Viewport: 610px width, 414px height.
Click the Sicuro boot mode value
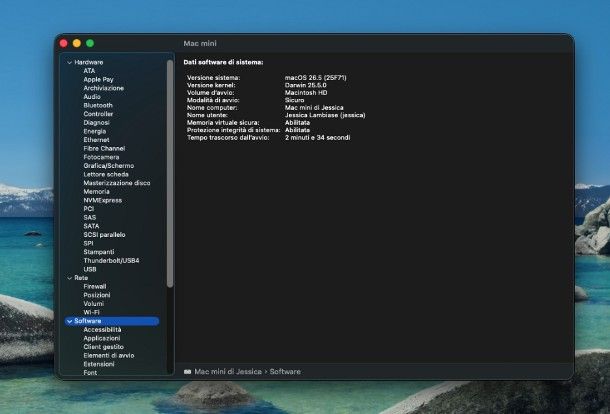(x=294, y=100)
